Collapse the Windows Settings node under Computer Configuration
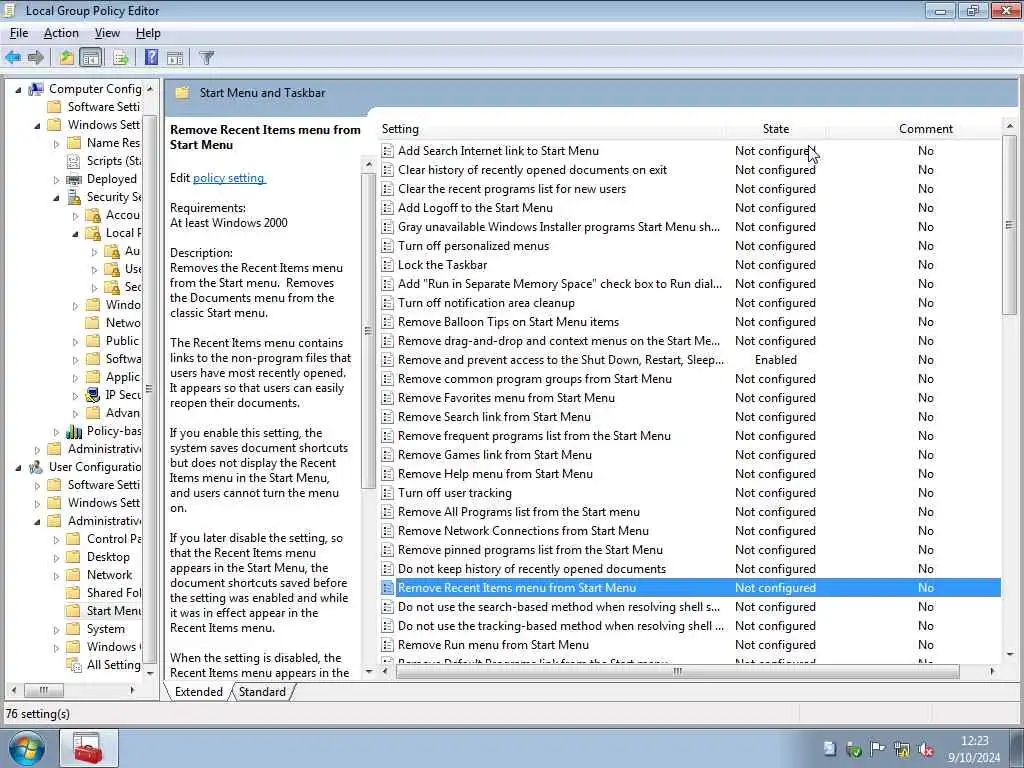The image size is (1024, 768). point(37,125)
